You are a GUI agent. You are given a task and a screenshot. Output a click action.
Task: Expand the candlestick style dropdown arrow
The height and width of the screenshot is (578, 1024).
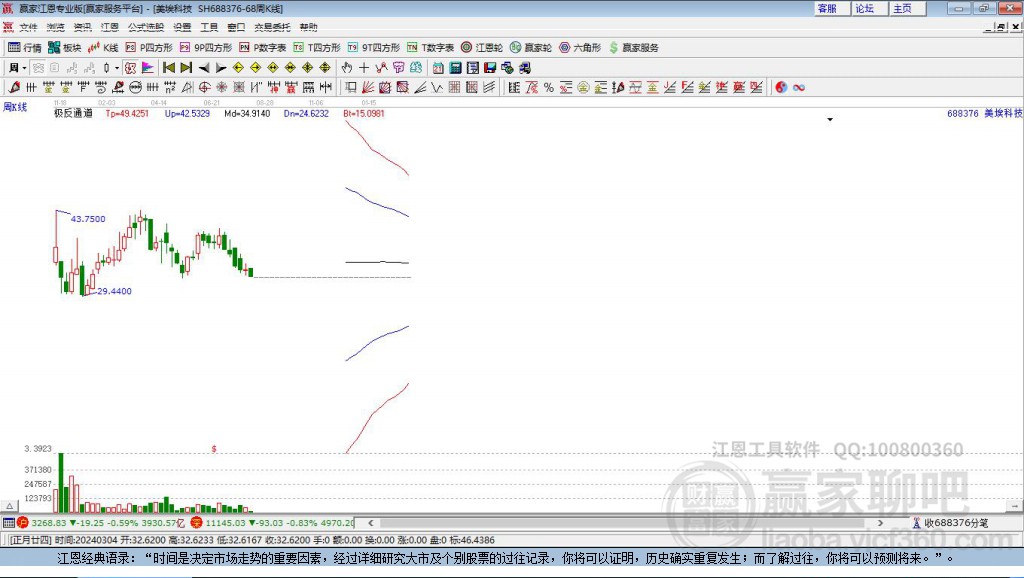(x=117, y=68)
